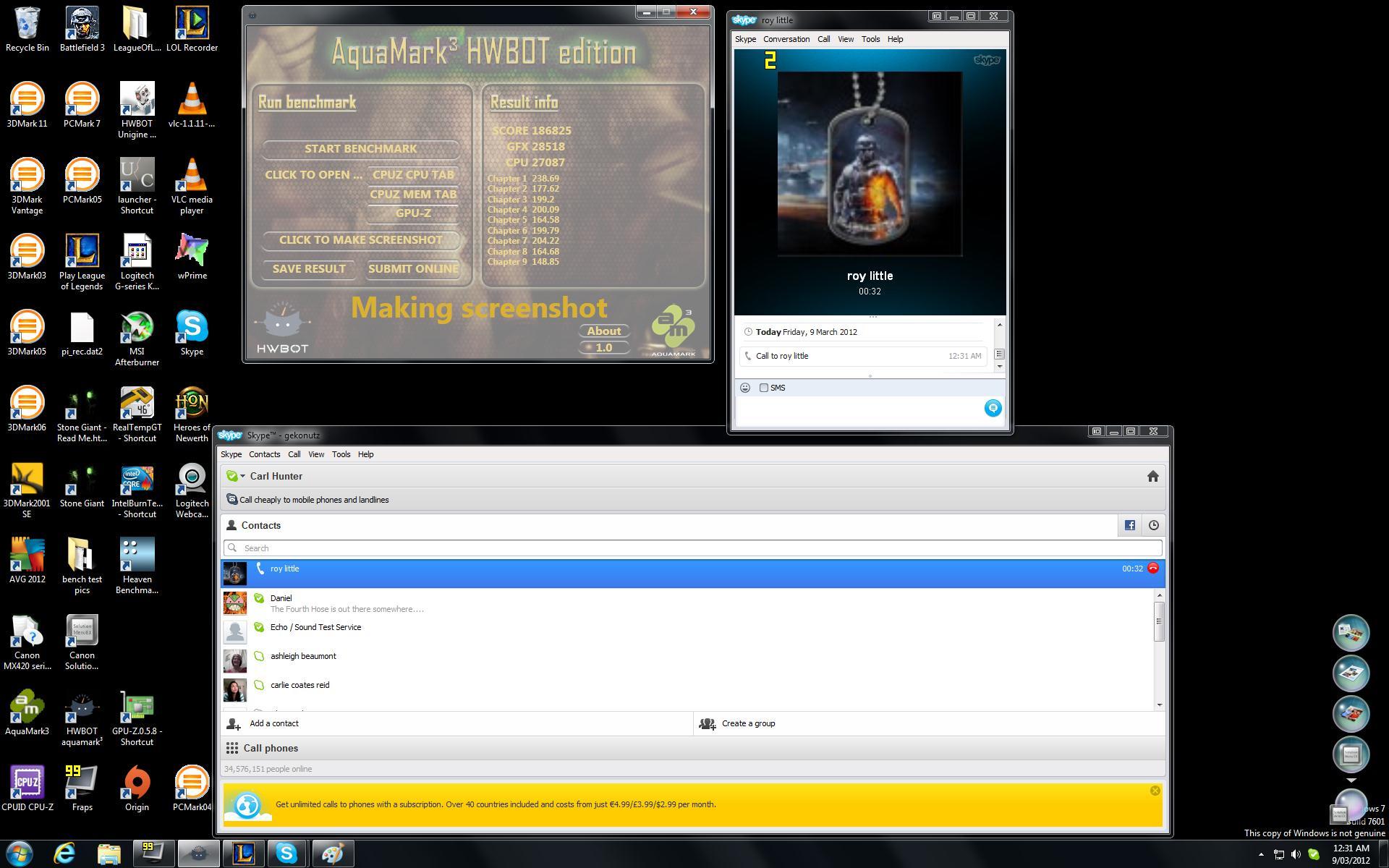
Task: Open Conversation menu in roy little window
Action: click(786, 39)
